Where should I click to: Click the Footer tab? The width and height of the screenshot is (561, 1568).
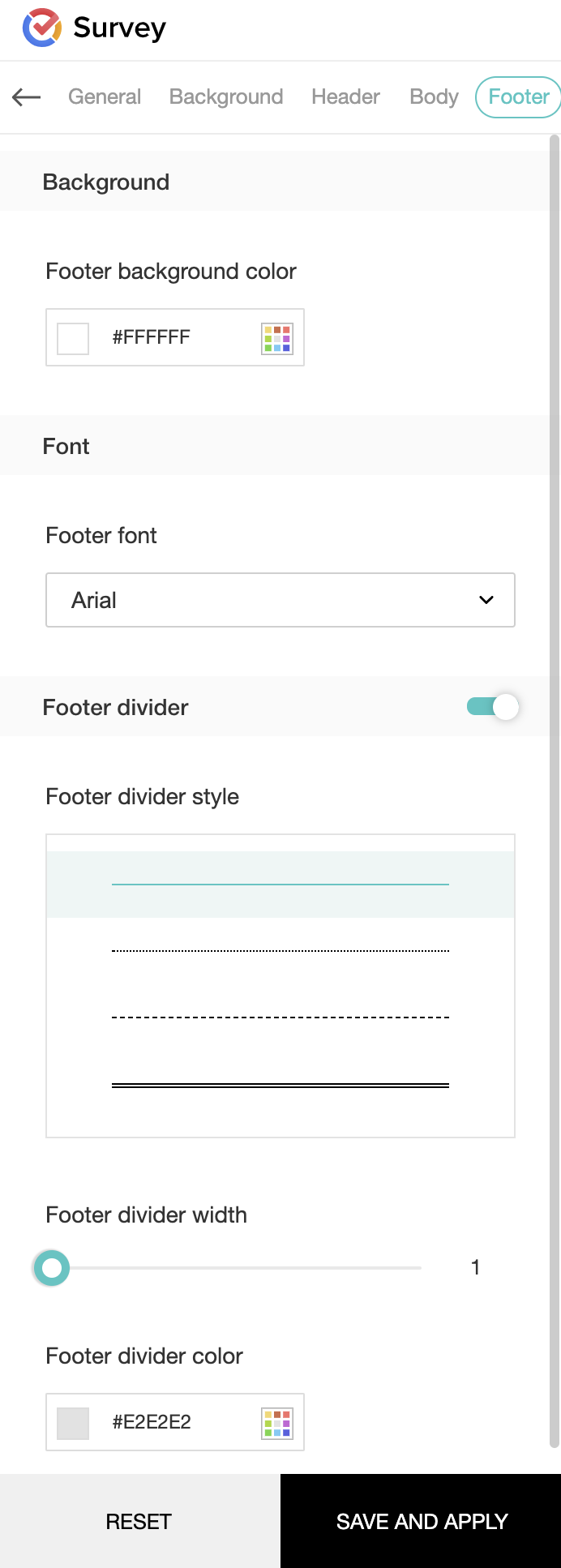click(x=519, y=97)
